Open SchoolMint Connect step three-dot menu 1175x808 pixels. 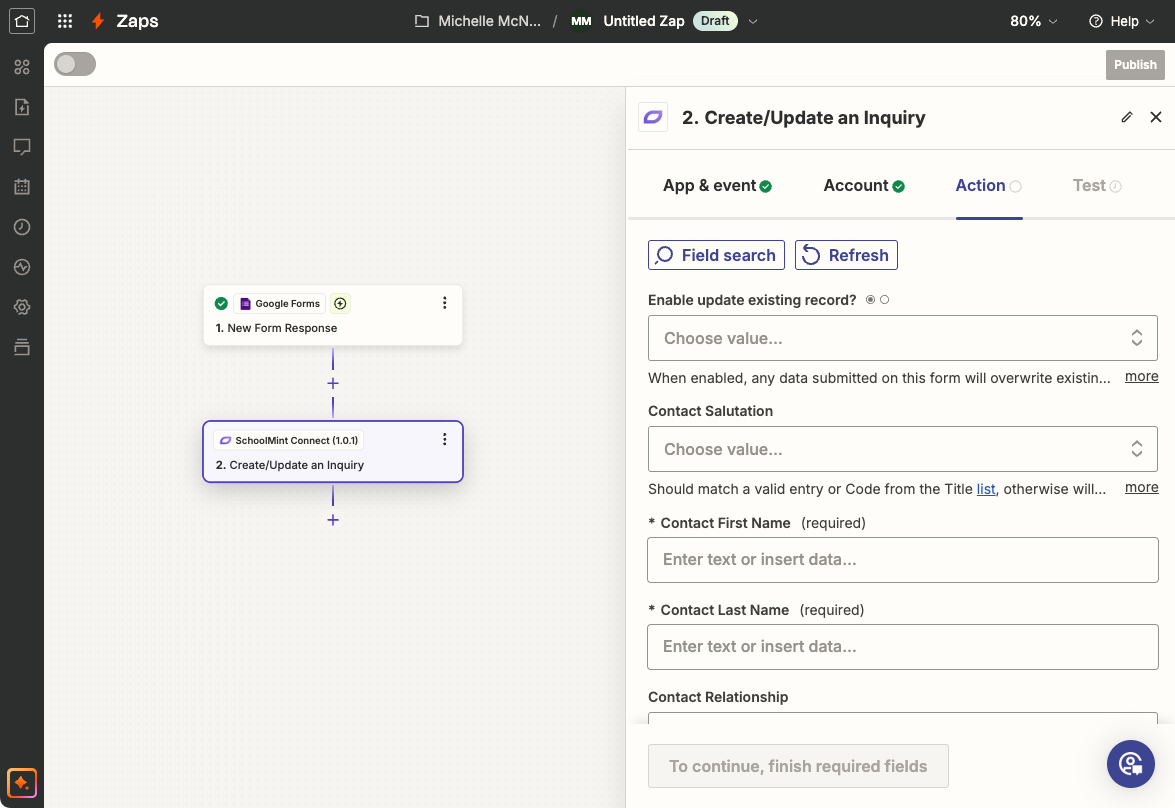click(444, 439)
